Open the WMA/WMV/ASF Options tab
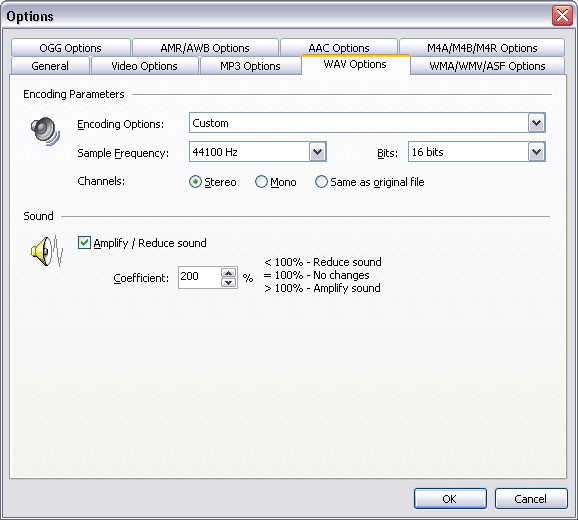The width and height of the screenshot is (578, 520). tap(487, 66)
